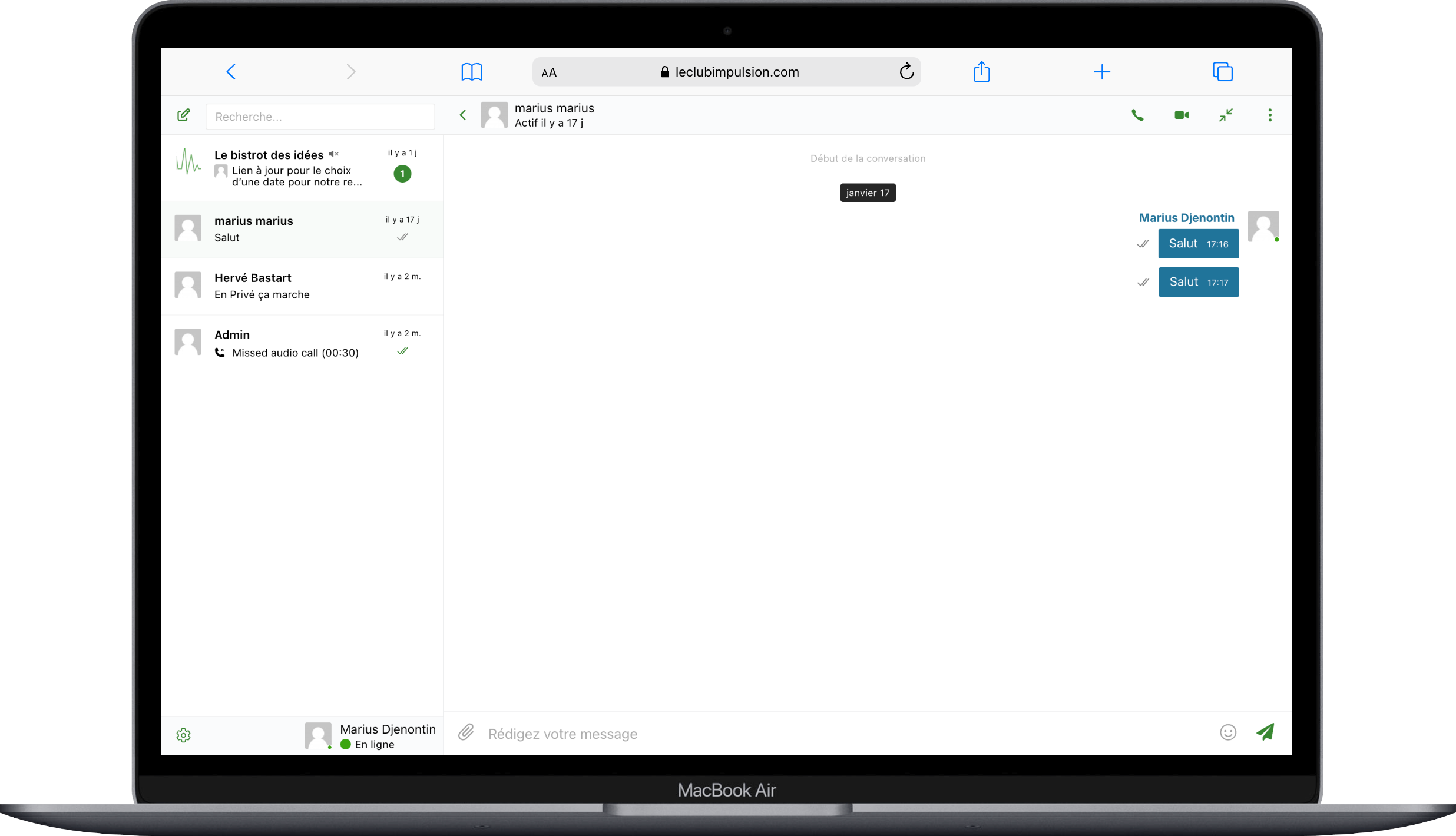This screenshot has width=1456, height=836.
Task: Start an audio call with phone icon
Action: (1137, 115)
